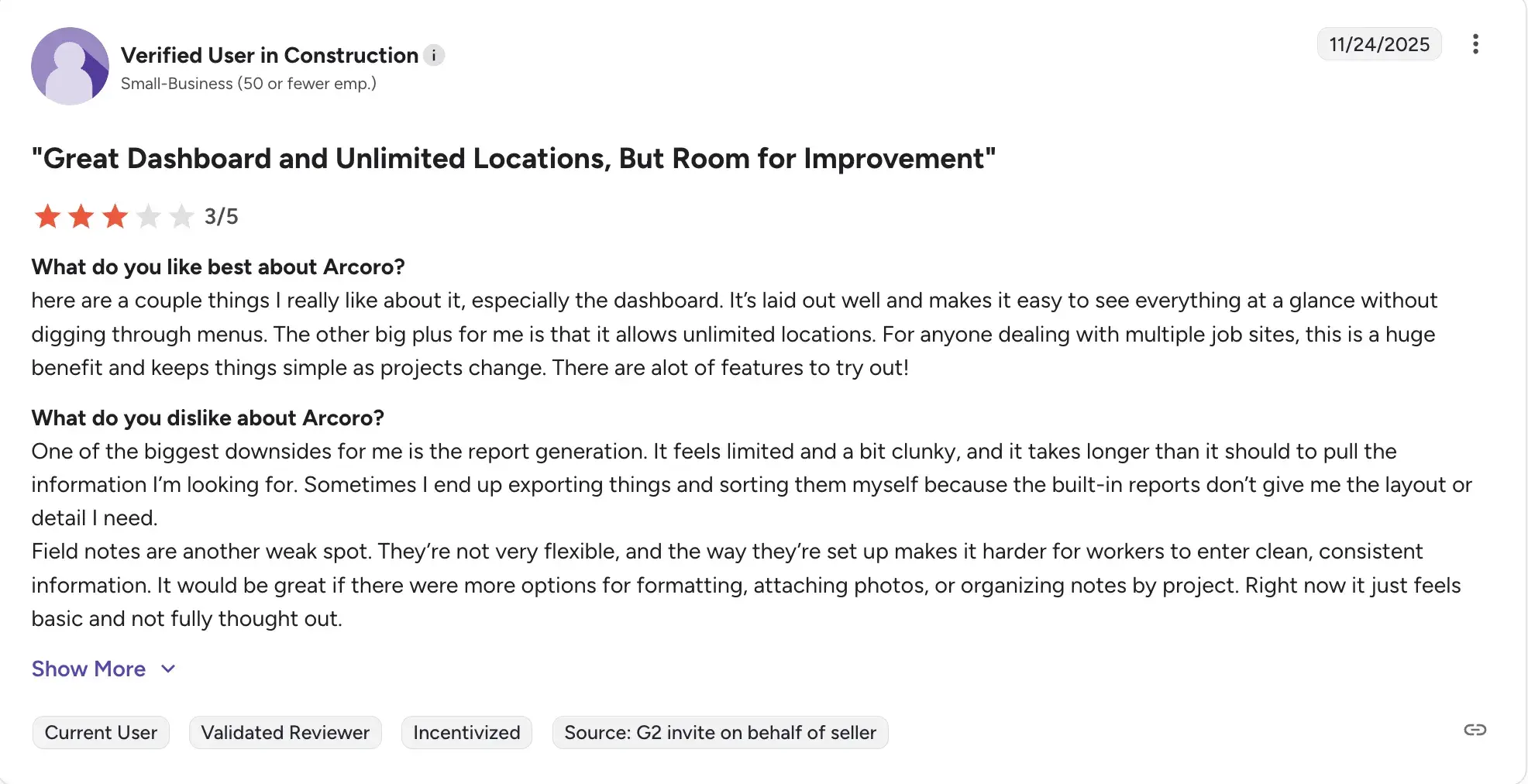1528x784 pixels.
Task: Click the fifth gray rating star
Action: (x=181, y=216)
